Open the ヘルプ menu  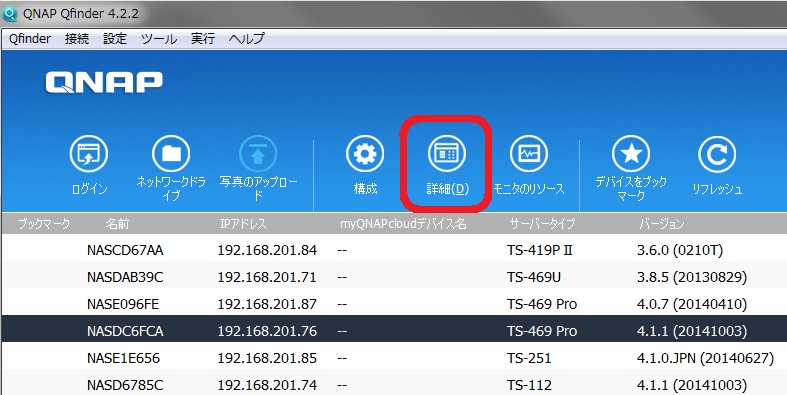[246, 39]
